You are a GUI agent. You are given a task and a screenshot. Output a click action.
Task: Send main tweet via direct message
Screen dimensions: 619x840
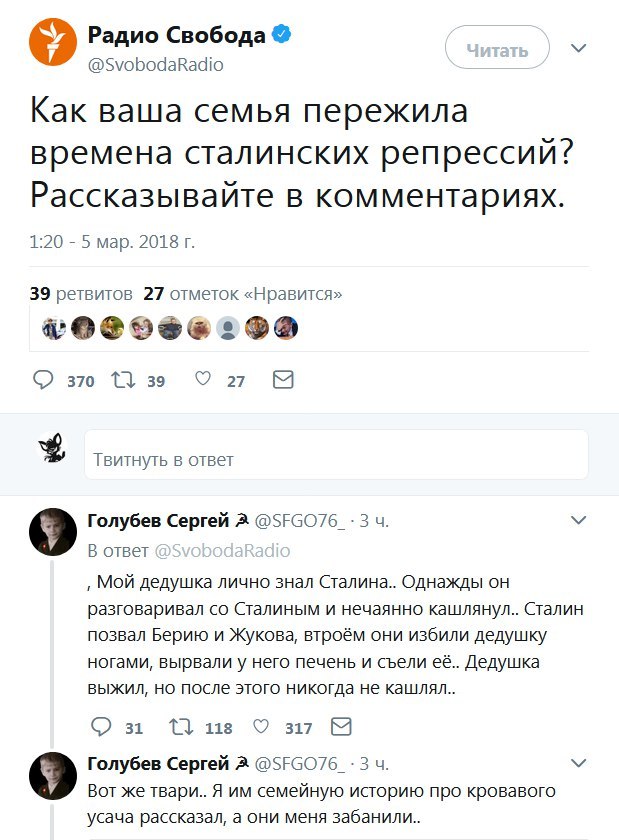click(283, 380)
